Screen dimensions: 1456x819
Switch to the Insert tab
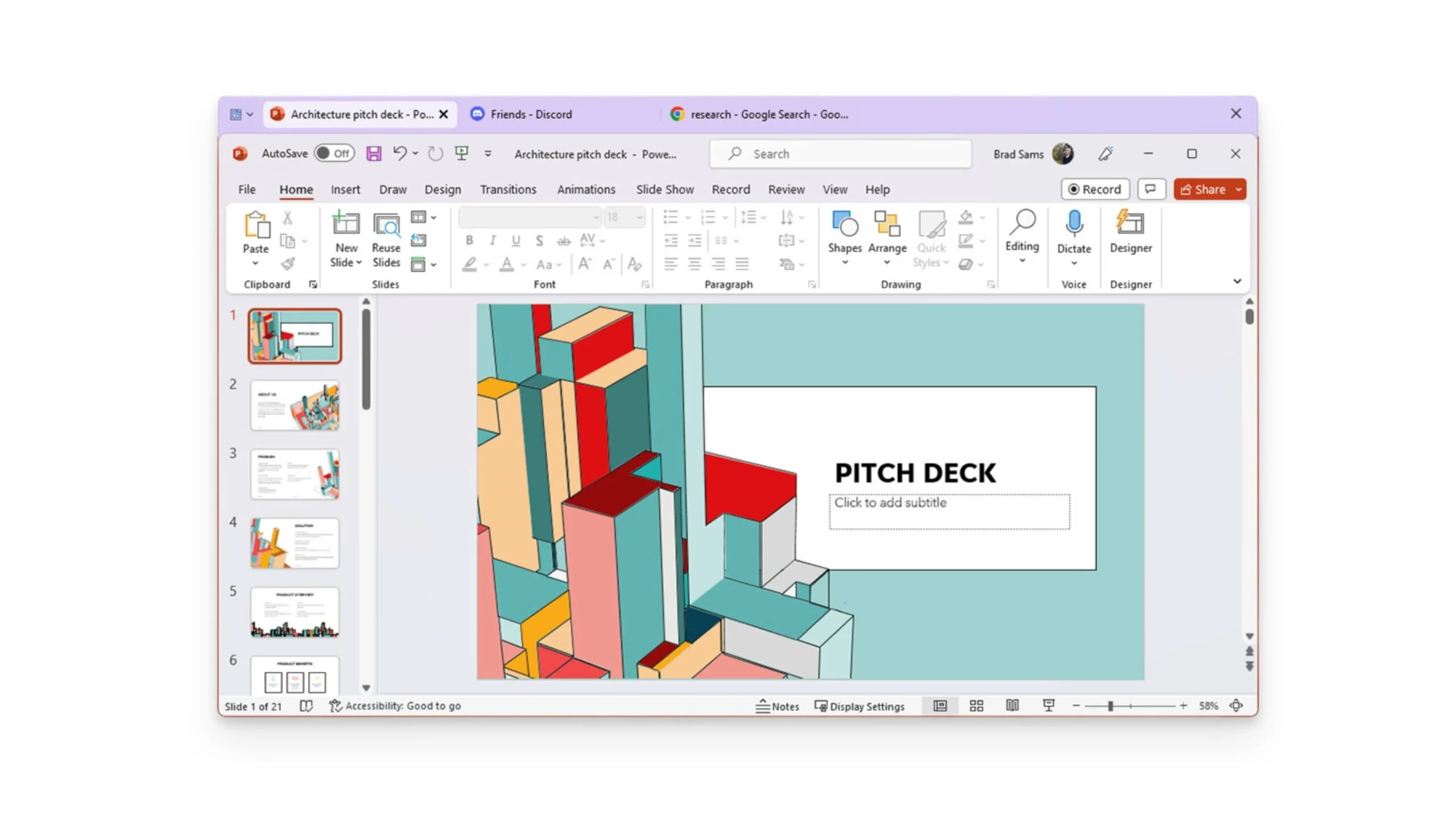coord(345,189)
